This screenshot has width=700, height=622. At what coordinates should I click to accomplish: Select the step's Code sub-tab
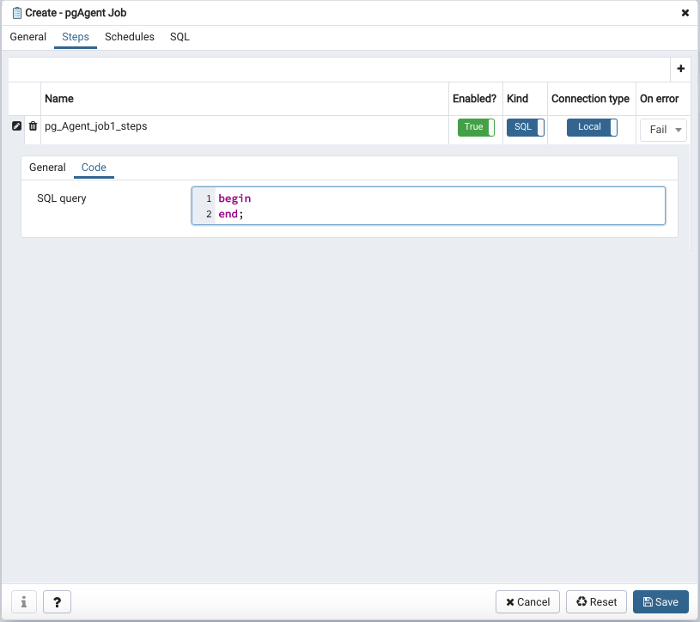pos(94,167)
